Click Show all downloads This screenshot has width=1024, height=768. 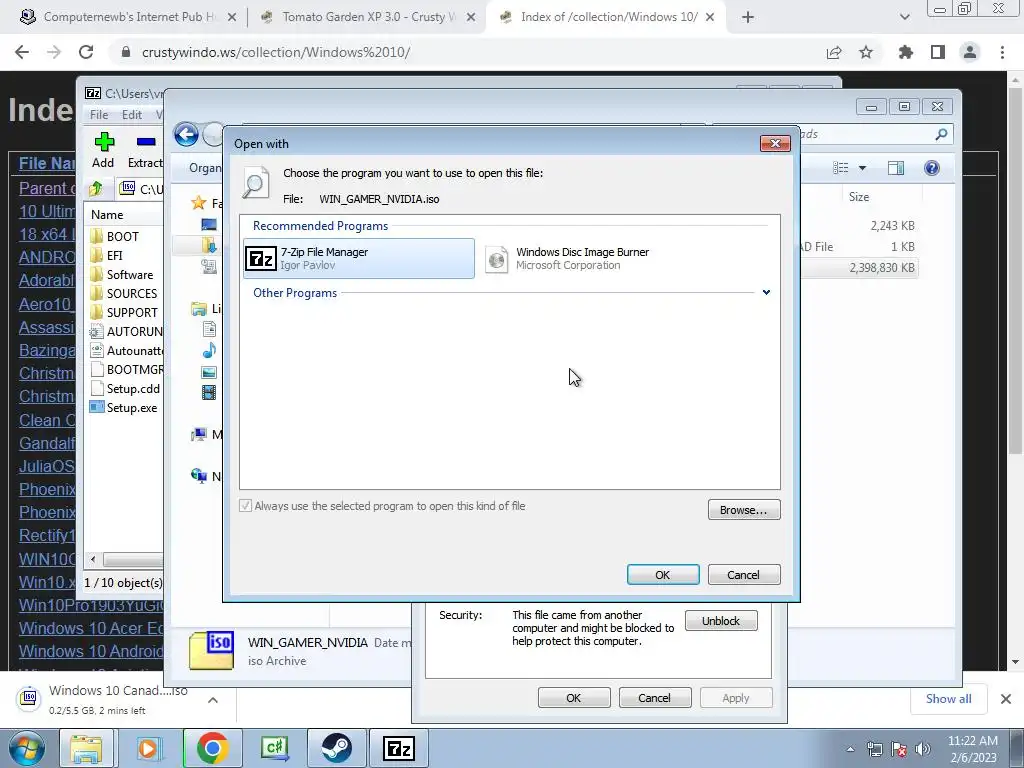[x=948, y=699]
